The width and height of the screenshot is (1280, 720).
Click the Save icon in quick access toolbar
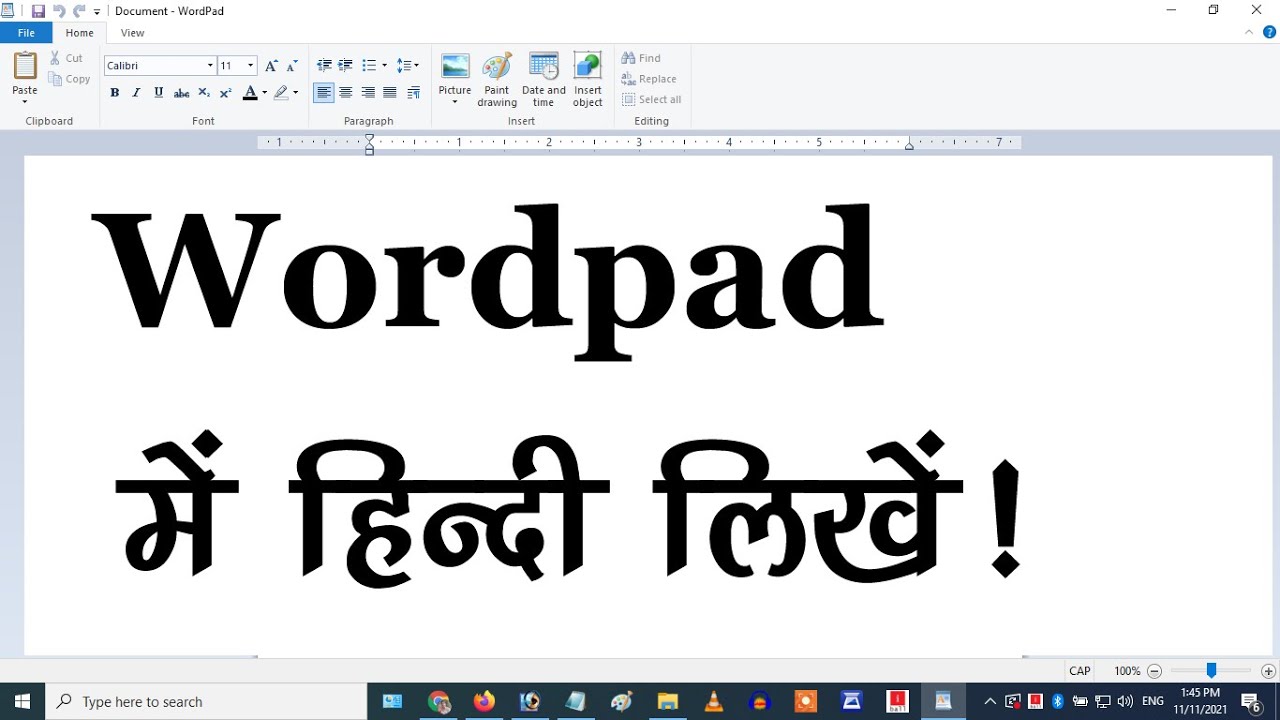(x=38, y=11)
